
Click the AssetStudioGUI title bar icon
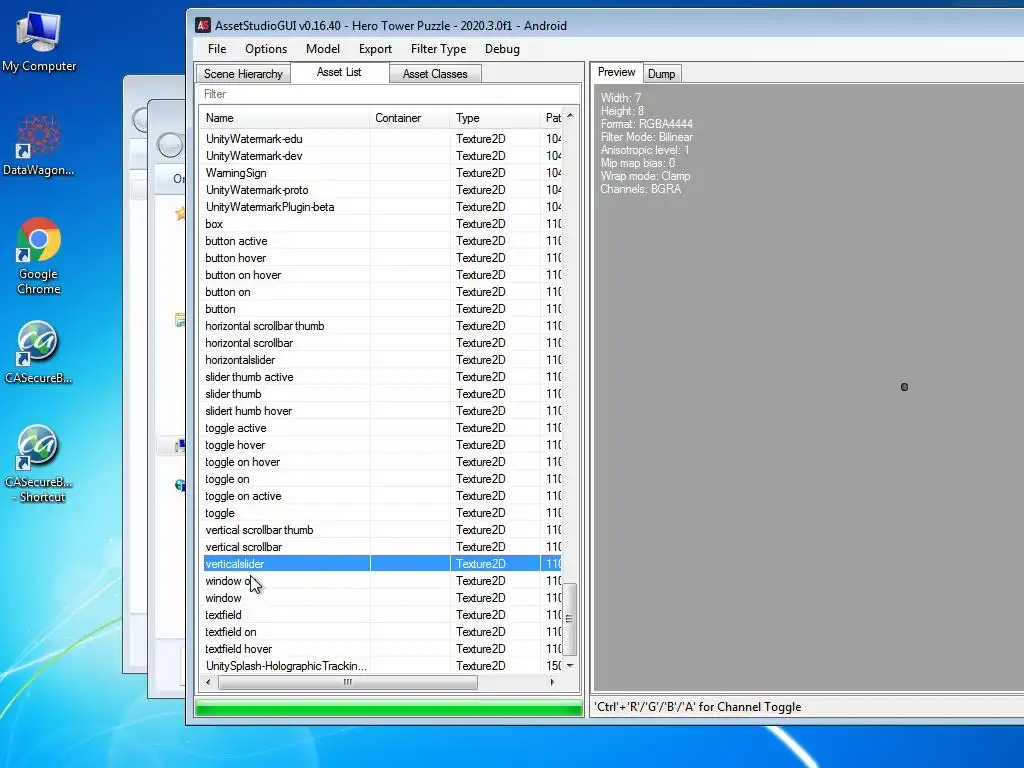pos(203,25)
